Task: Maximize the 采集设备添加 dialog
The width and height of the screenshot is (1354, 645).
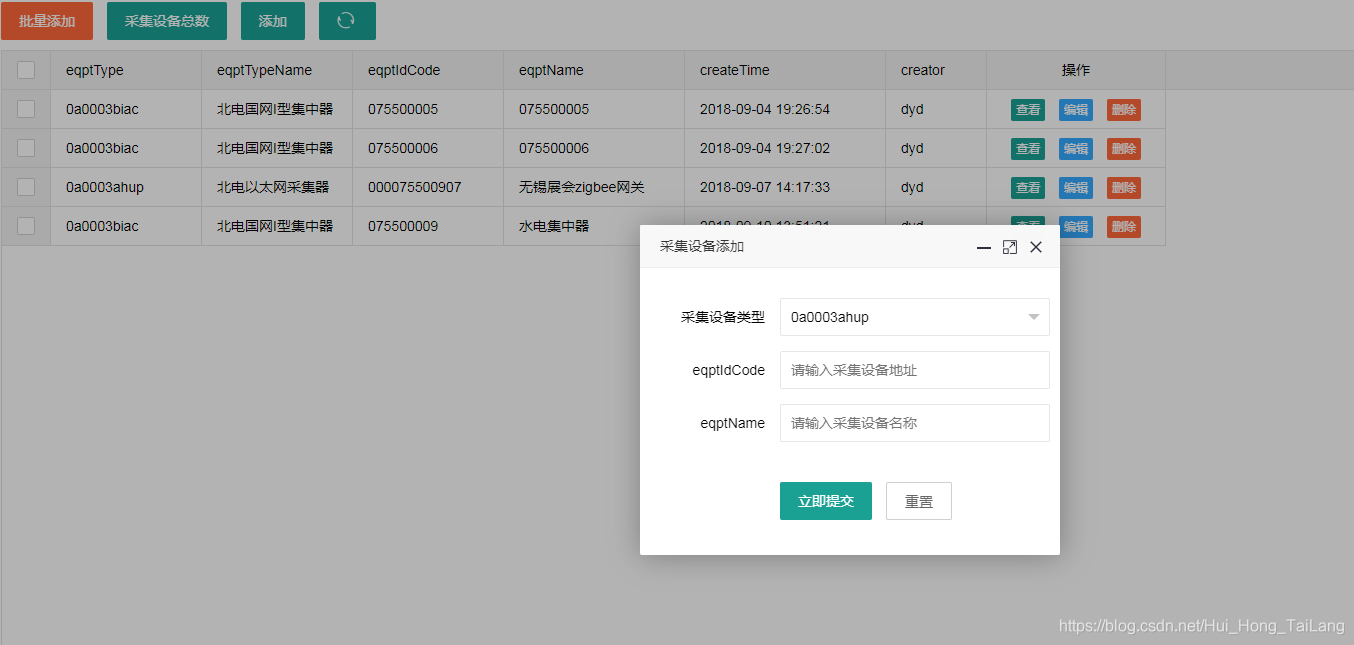Action: coord(1010,247)
